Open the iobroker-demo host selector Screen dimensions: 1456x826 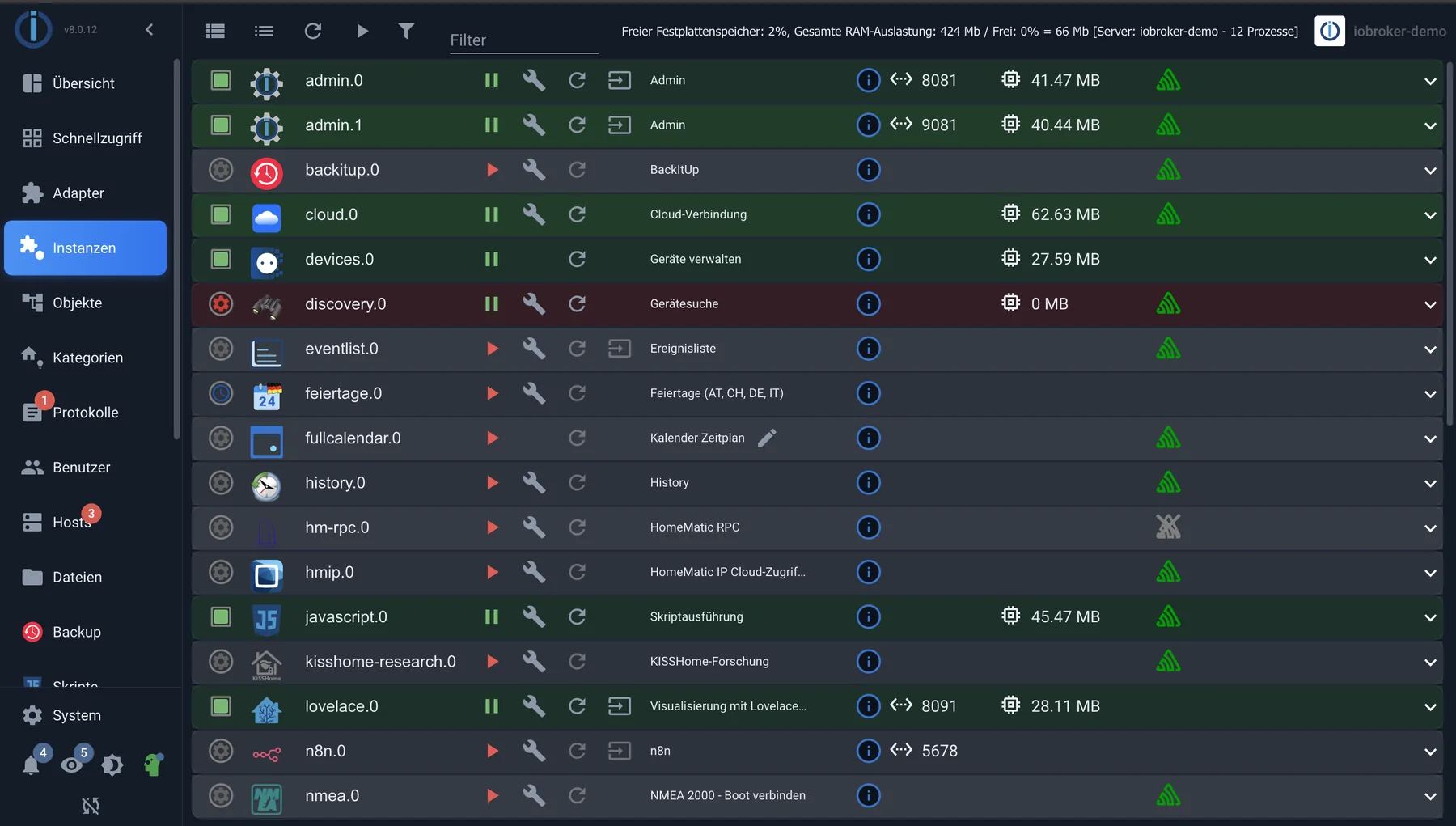pyautogui.click(x=1381, y=31)
